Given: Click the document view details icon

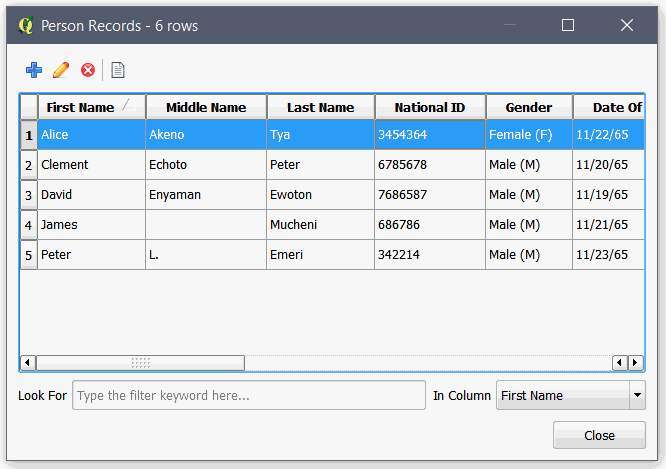Looking at the screenshot, I should coord(118,70).
